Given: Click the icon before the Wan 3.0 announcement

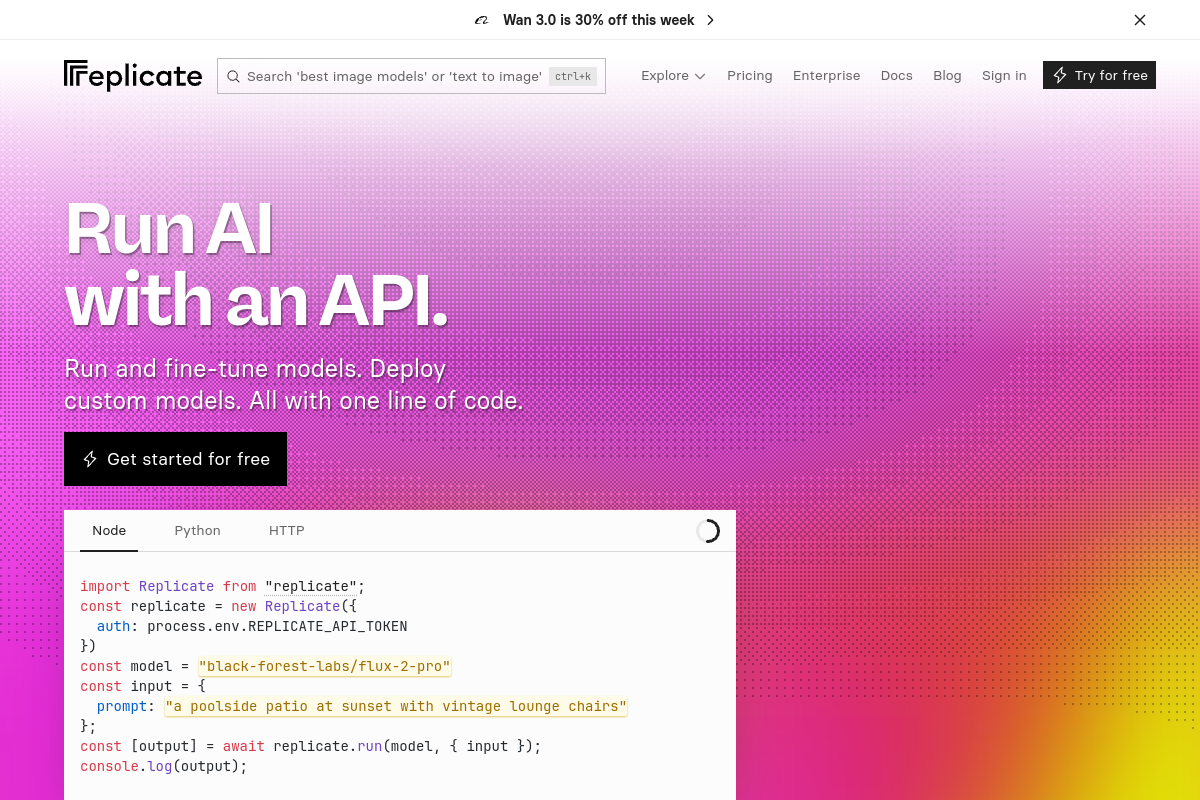Looking at the screenshot, I should click(x=482, y=20).
